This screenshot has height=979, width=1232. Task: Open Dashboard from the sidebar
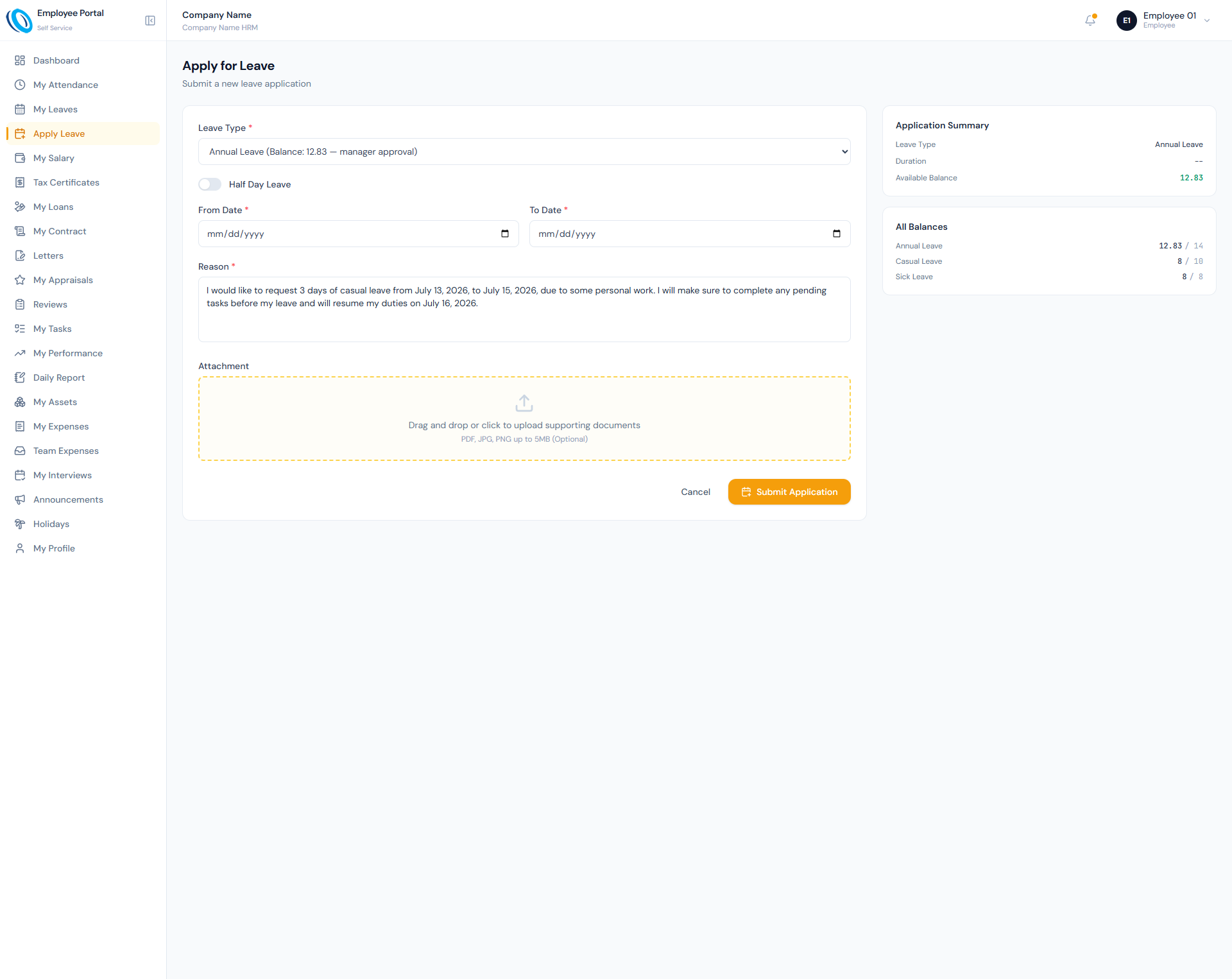pyautogui.click(x=83, y=60)
